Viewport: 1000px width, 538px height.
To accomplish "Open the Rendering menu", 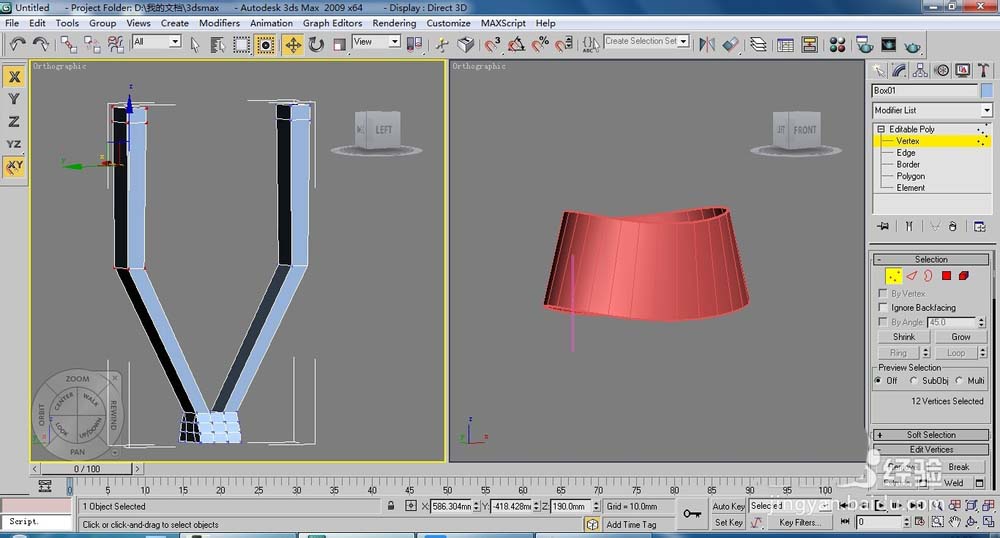I will tap(394, 23).
